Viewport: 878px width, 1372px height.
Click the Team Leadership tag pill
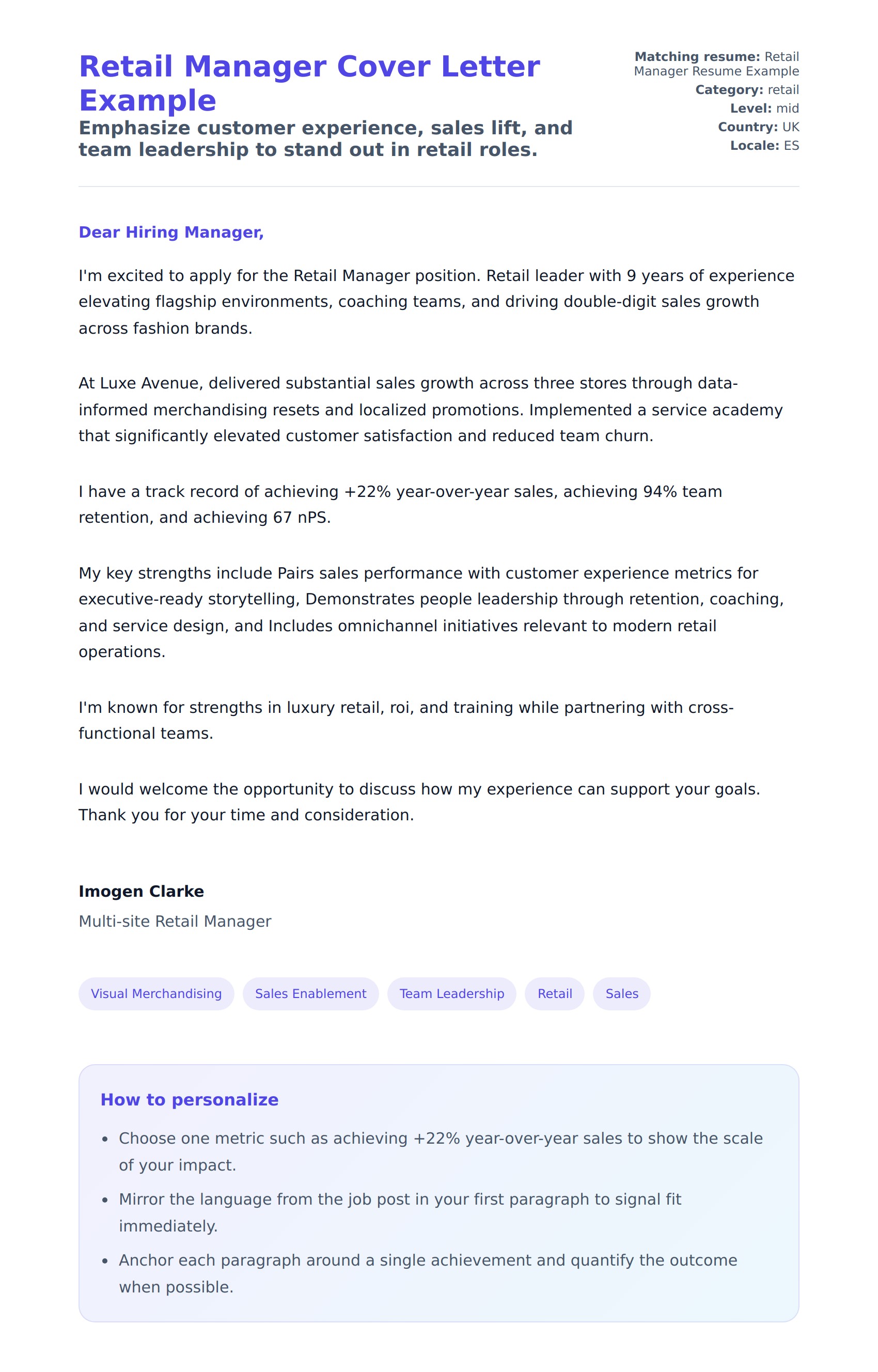451,993
